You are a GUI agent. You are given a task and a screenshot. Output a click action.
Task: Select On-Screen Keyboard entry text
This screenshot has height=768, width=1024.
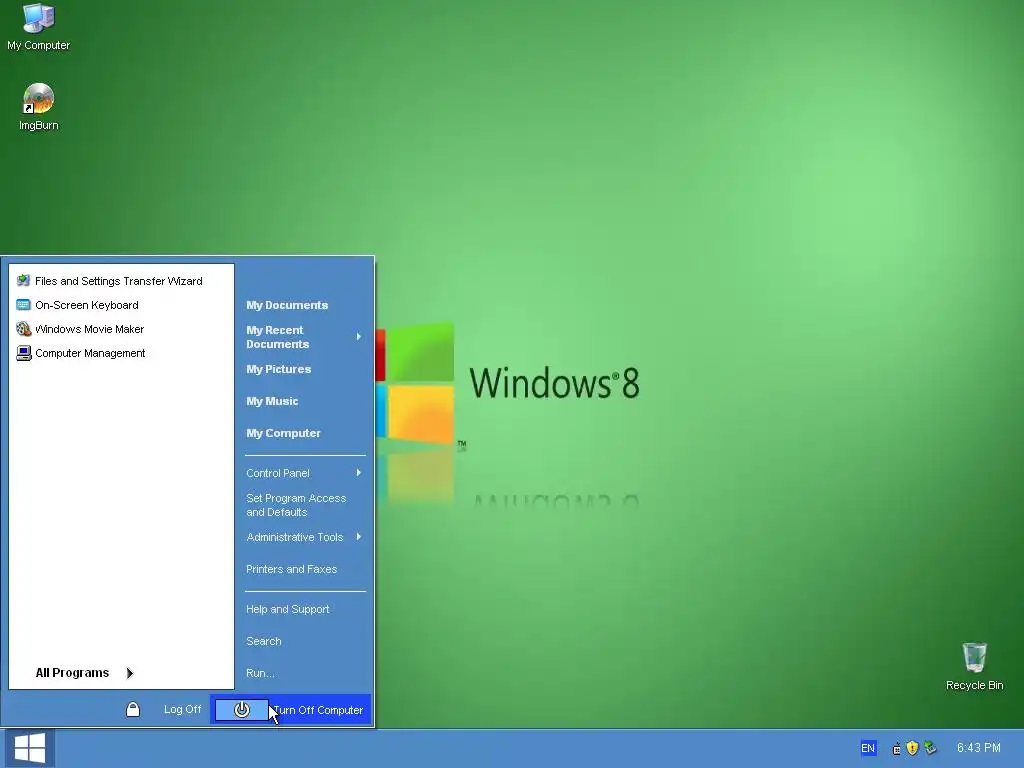(87, 305)
